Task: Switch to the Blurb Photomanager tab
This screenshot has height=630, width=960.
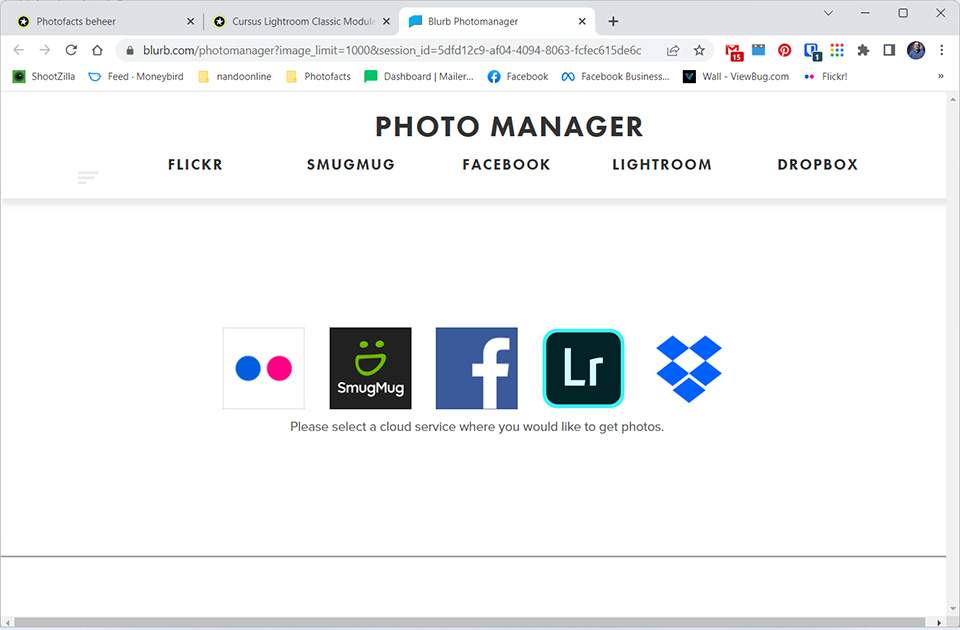Action: pyautogui.click(x=497, y=21)
